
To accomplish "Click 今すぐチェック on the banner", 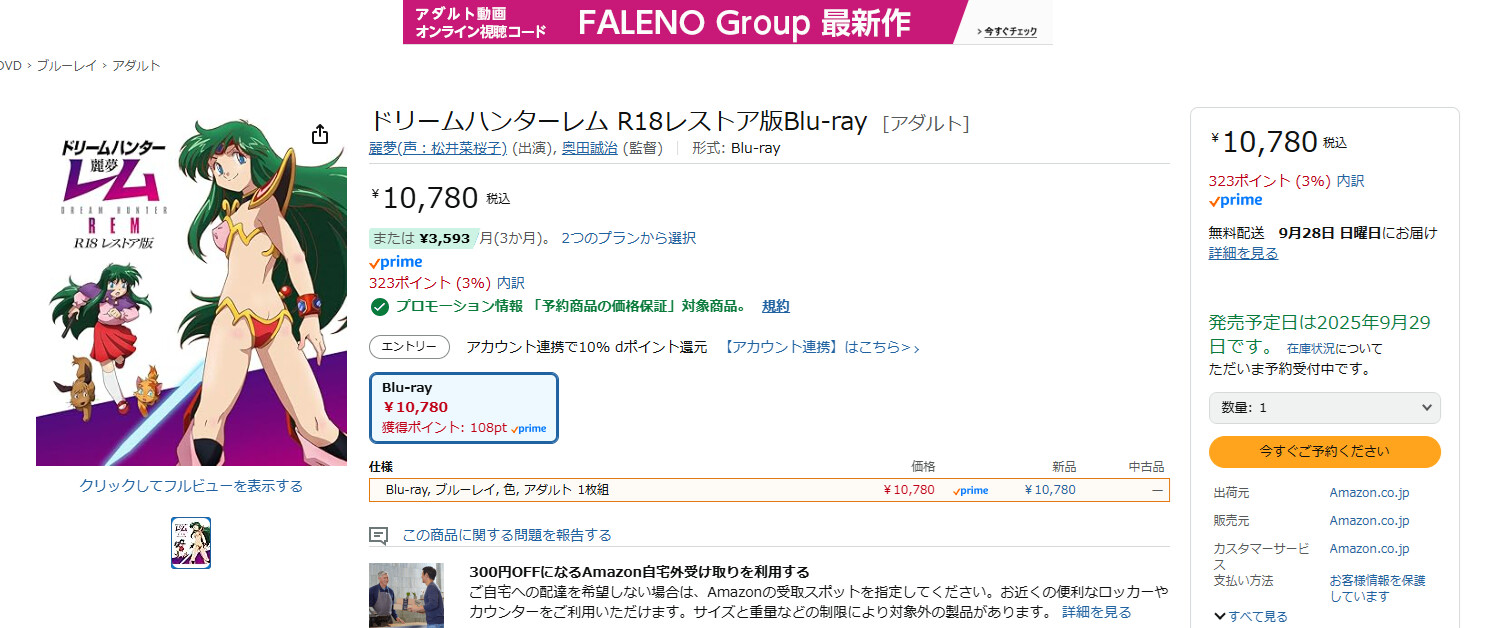I will [x=1008, y=32].
